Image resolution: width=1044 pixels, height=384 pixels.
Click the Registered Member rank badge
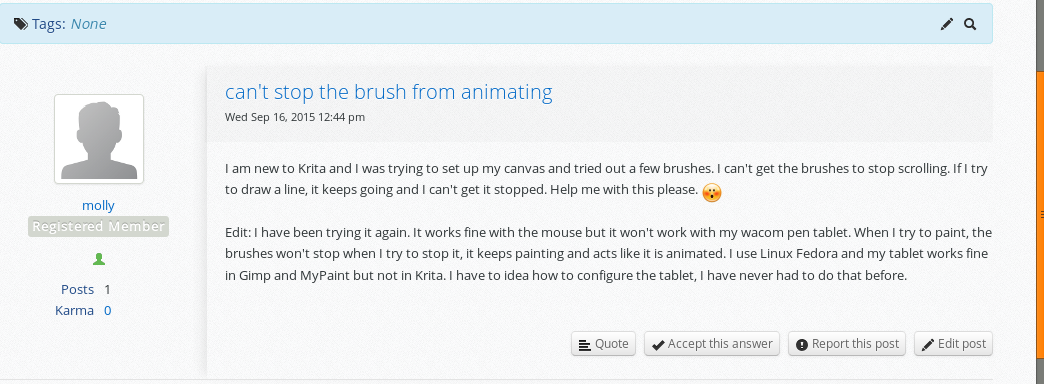[99, 226]
